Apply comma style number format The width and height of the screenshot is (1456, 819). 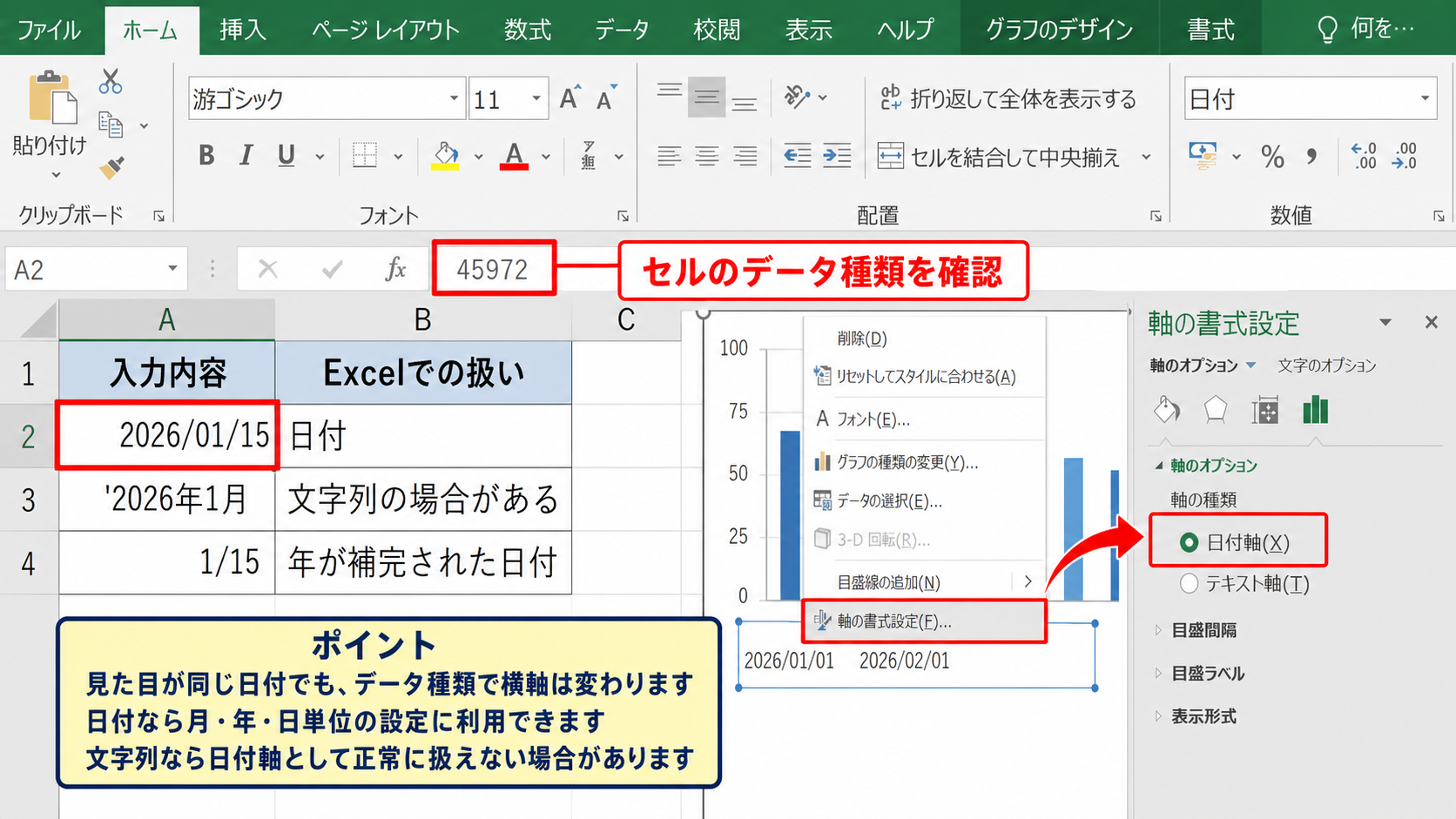[x=1311, y=157]
